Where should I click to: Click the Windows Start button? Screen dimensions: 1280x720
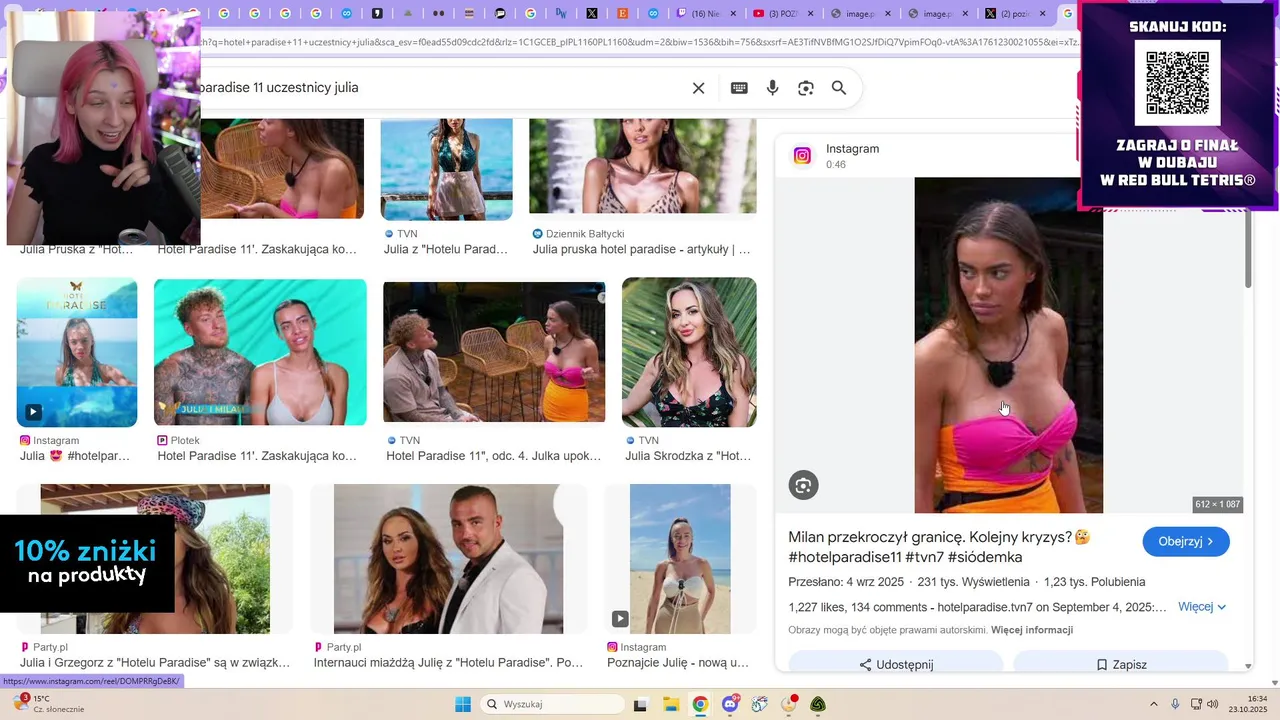pyautogui.click(x=463, y=704)
